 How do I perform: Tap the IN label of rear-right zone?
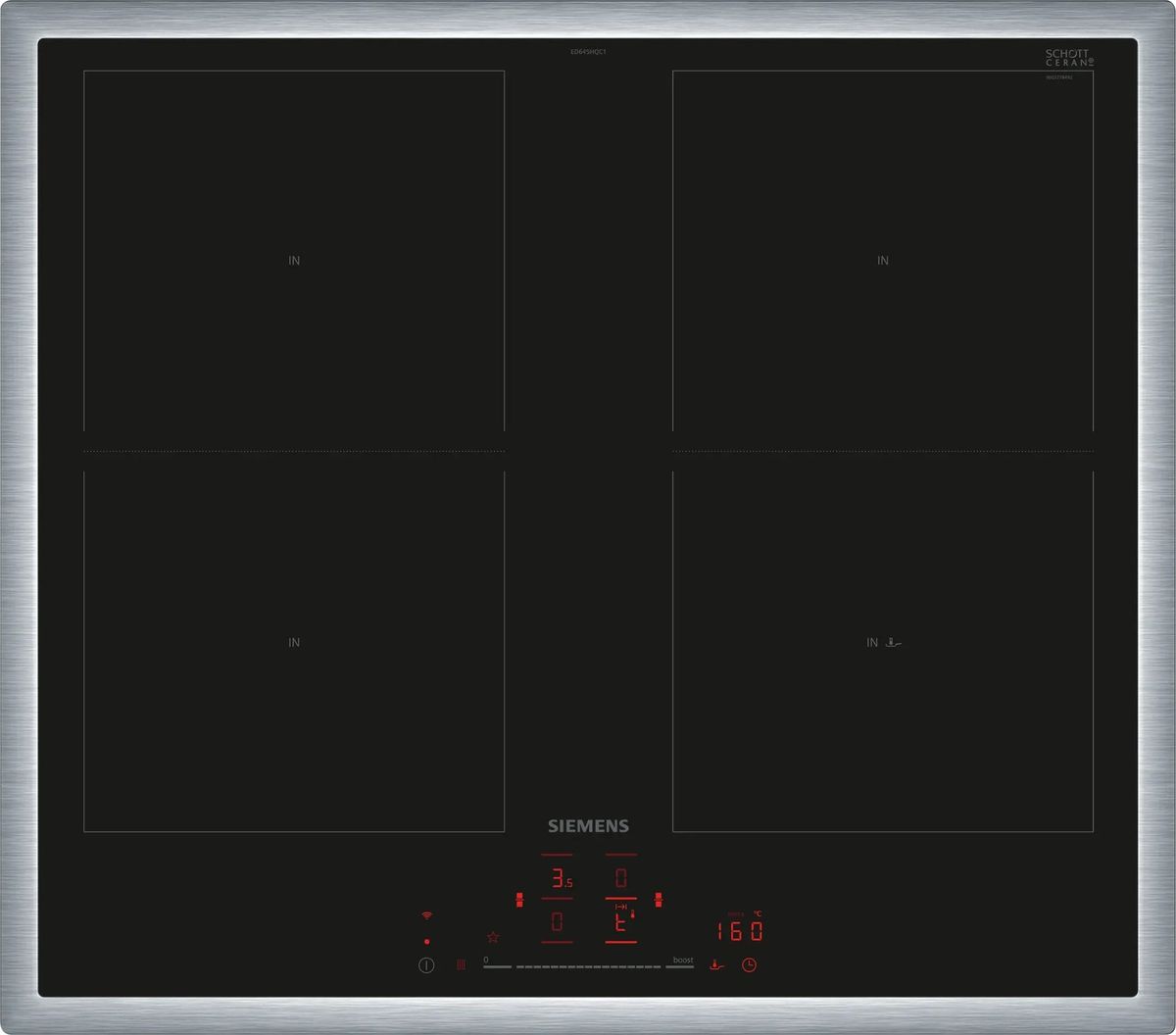(x=883, y=261)
